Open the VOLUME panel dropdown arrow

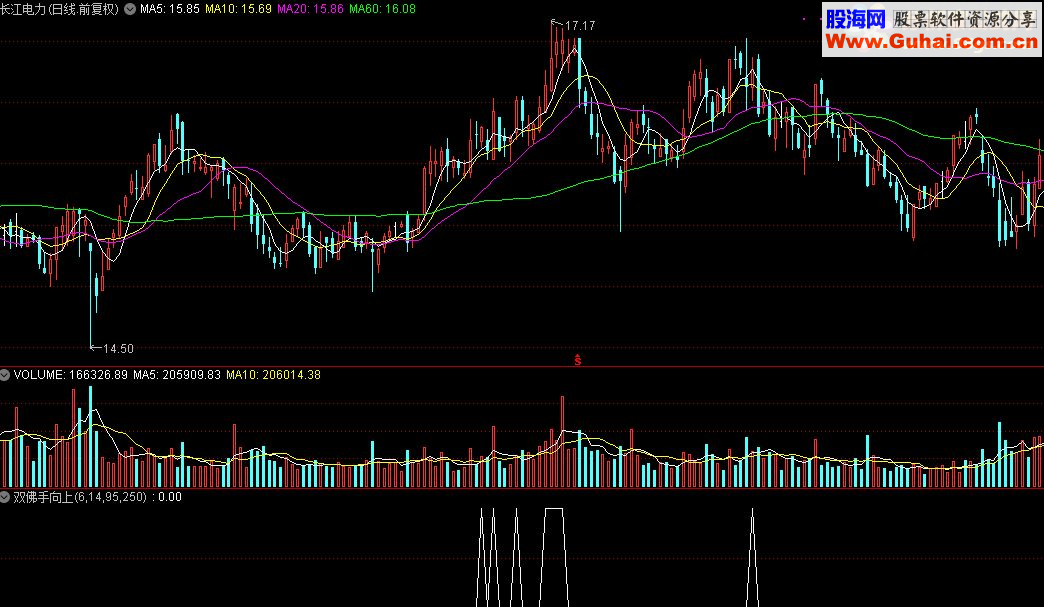point(5,375)
